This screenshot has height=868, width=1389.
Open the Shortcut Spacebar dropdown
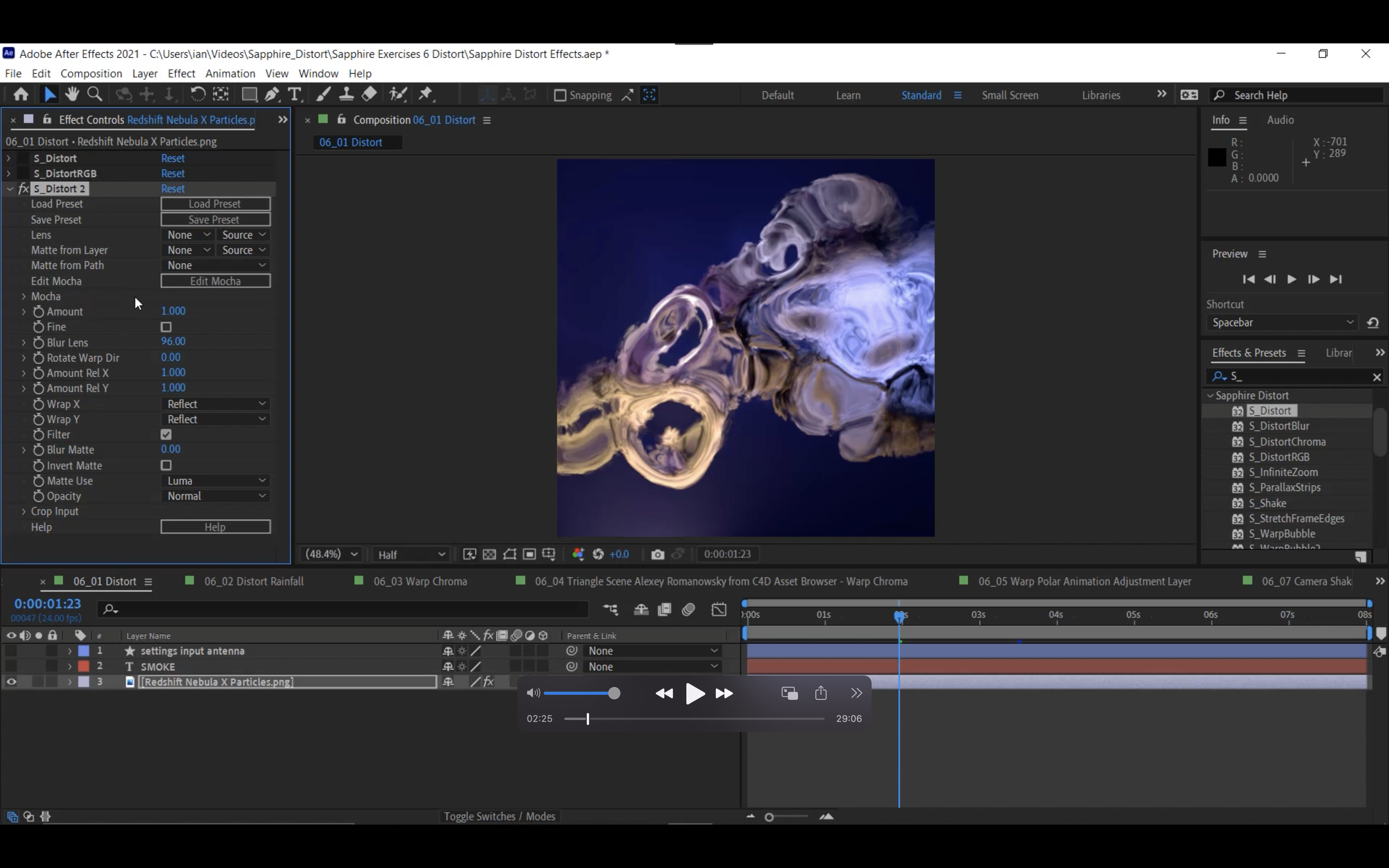click(1283, 323)
